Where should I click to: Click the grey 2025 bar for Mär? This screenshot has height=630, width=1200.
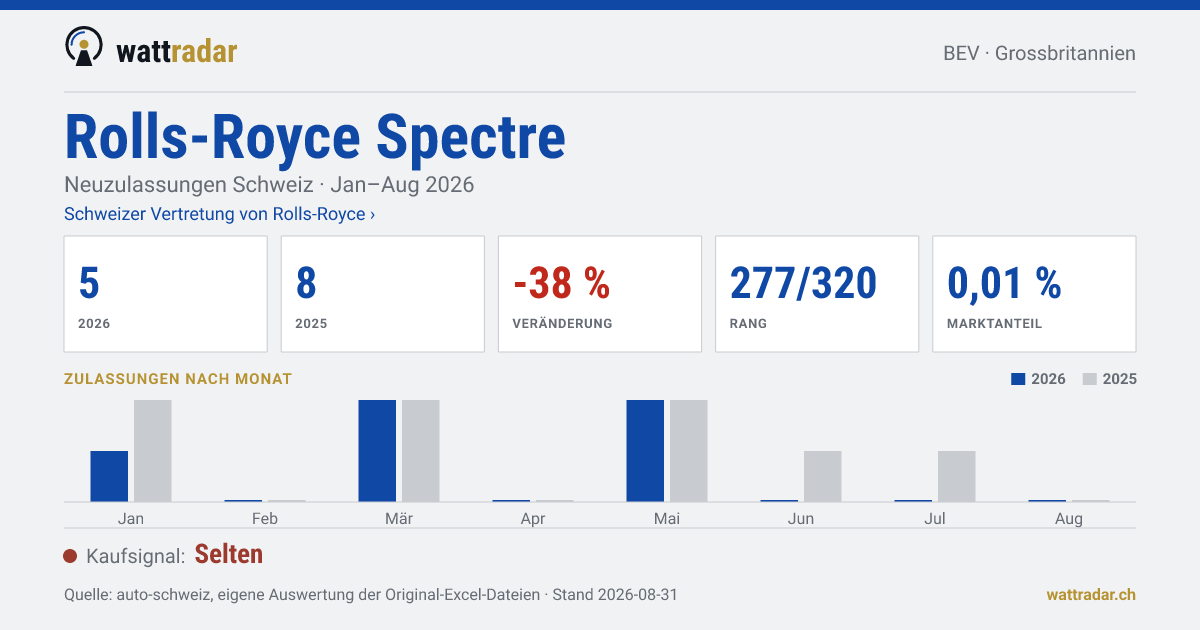(421, 451)
